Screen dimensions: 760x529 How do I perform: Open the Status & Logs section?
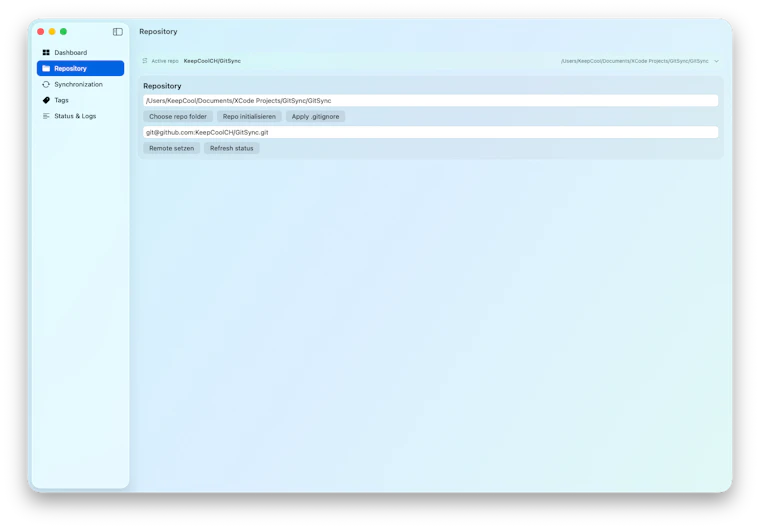[80, 116]
